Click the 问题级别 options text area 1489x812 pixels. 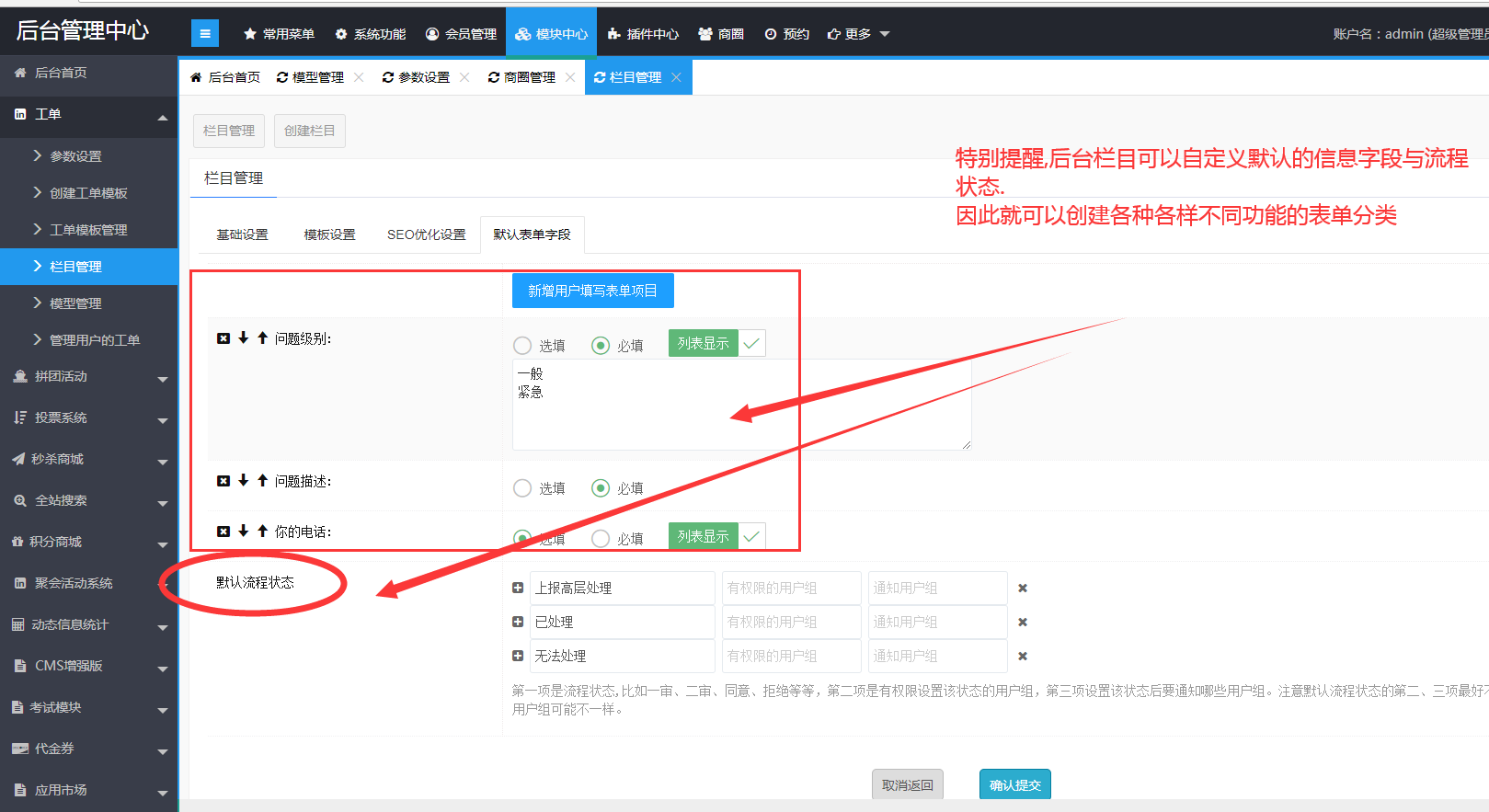coord(740,405)
